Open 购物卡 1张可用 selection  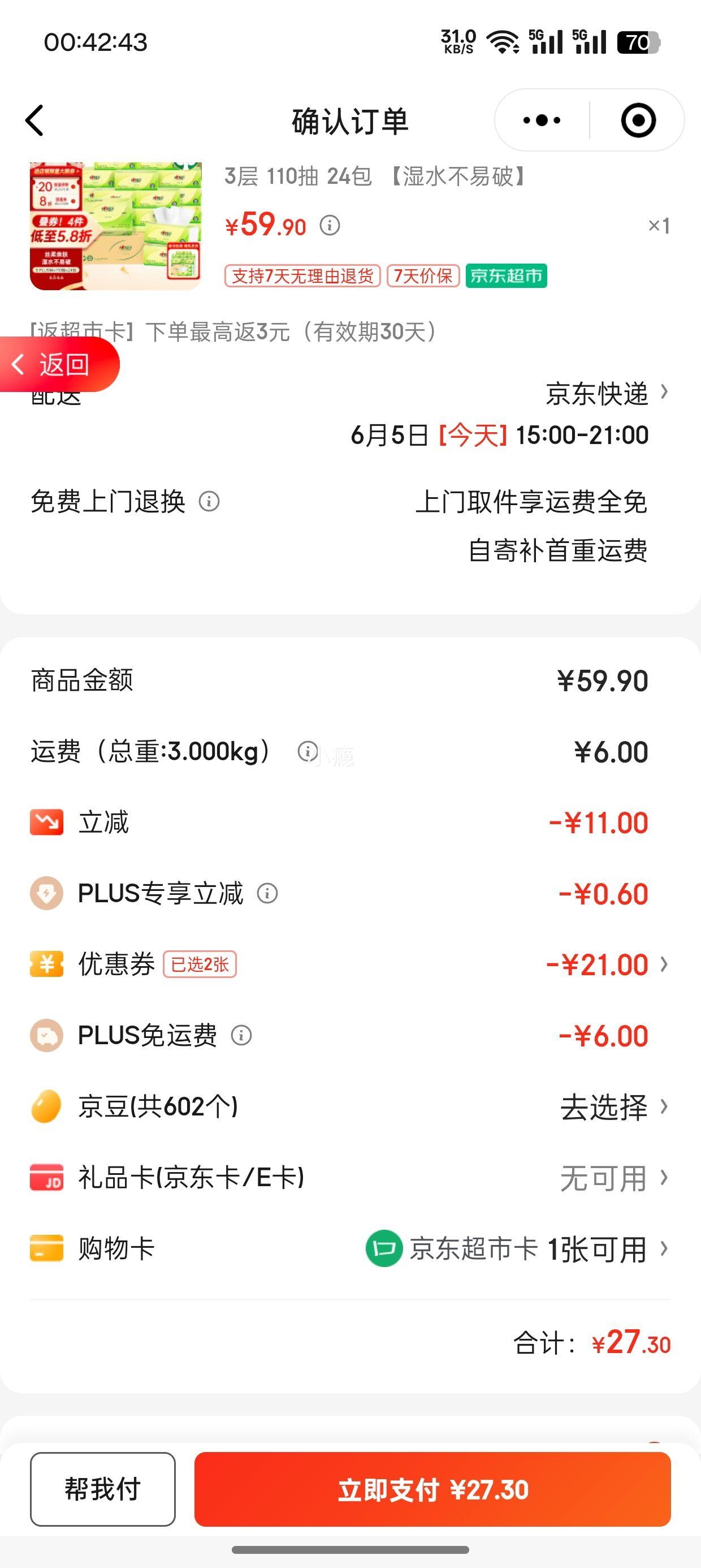pyautogui.click(x=517, y=1249)
